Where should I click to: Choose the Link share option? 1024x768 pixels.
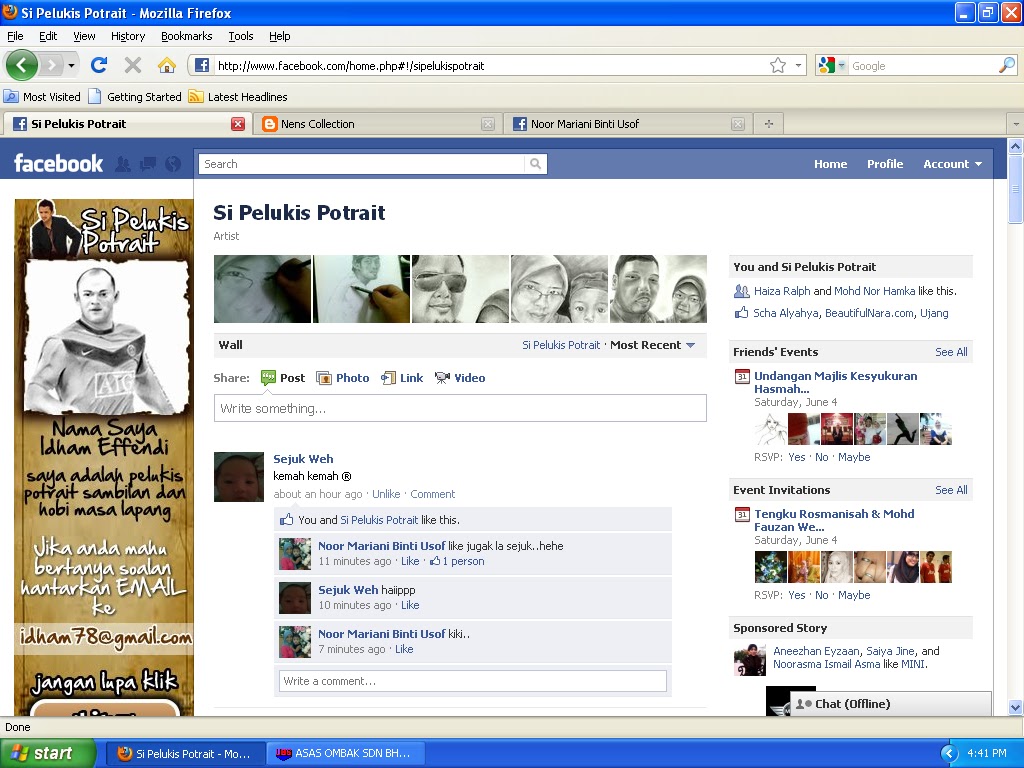point(402,377)
